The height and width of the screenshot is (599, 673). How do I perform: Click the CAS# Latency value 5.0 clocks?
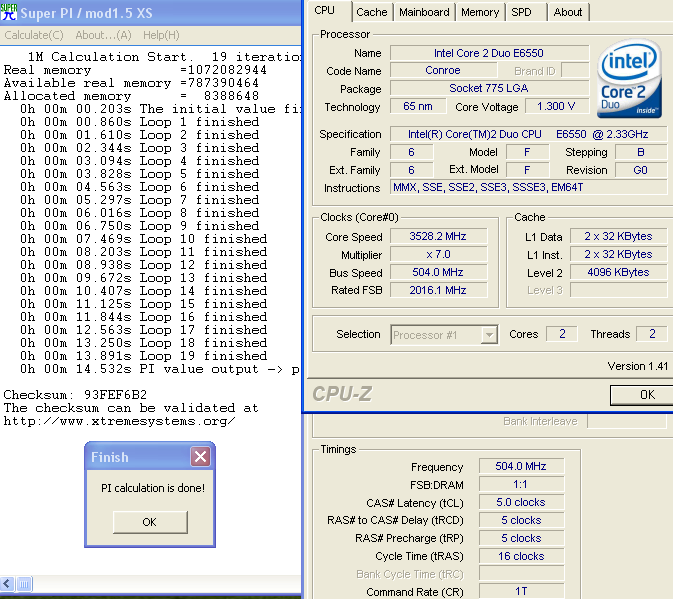tap(521, 502)
